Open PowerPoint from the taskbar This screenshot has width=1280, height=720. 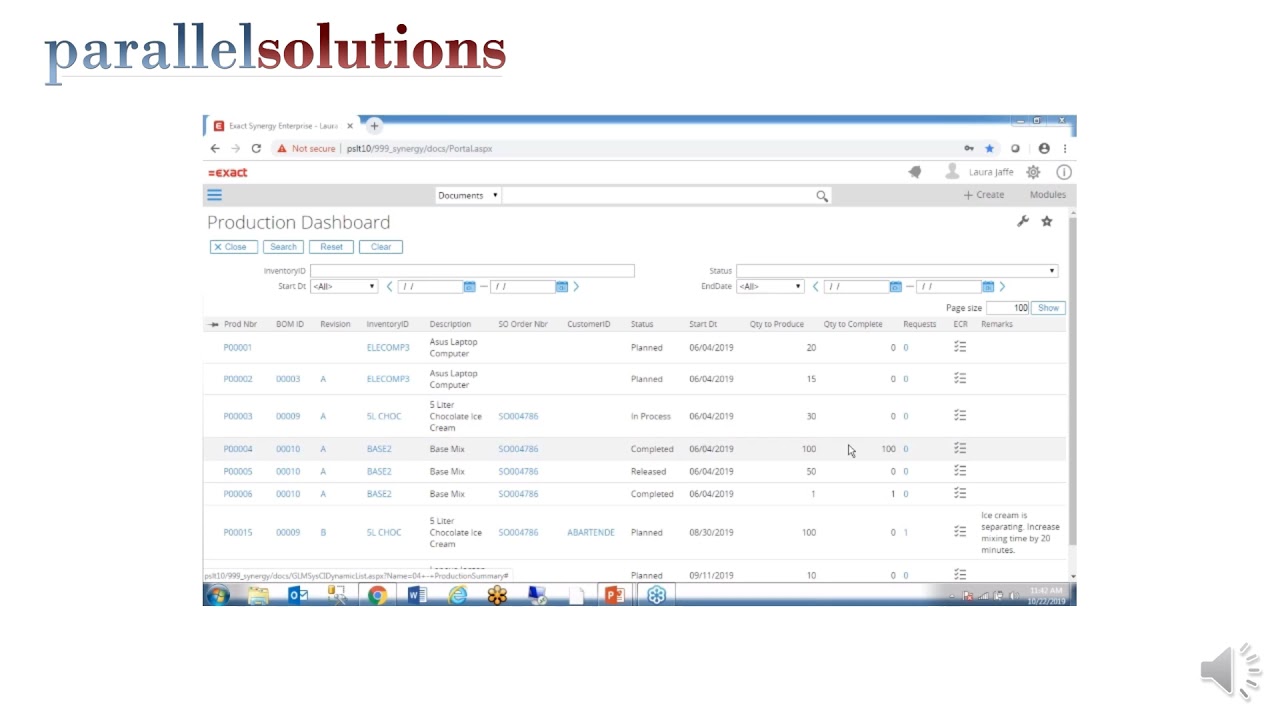click(614, 595)
